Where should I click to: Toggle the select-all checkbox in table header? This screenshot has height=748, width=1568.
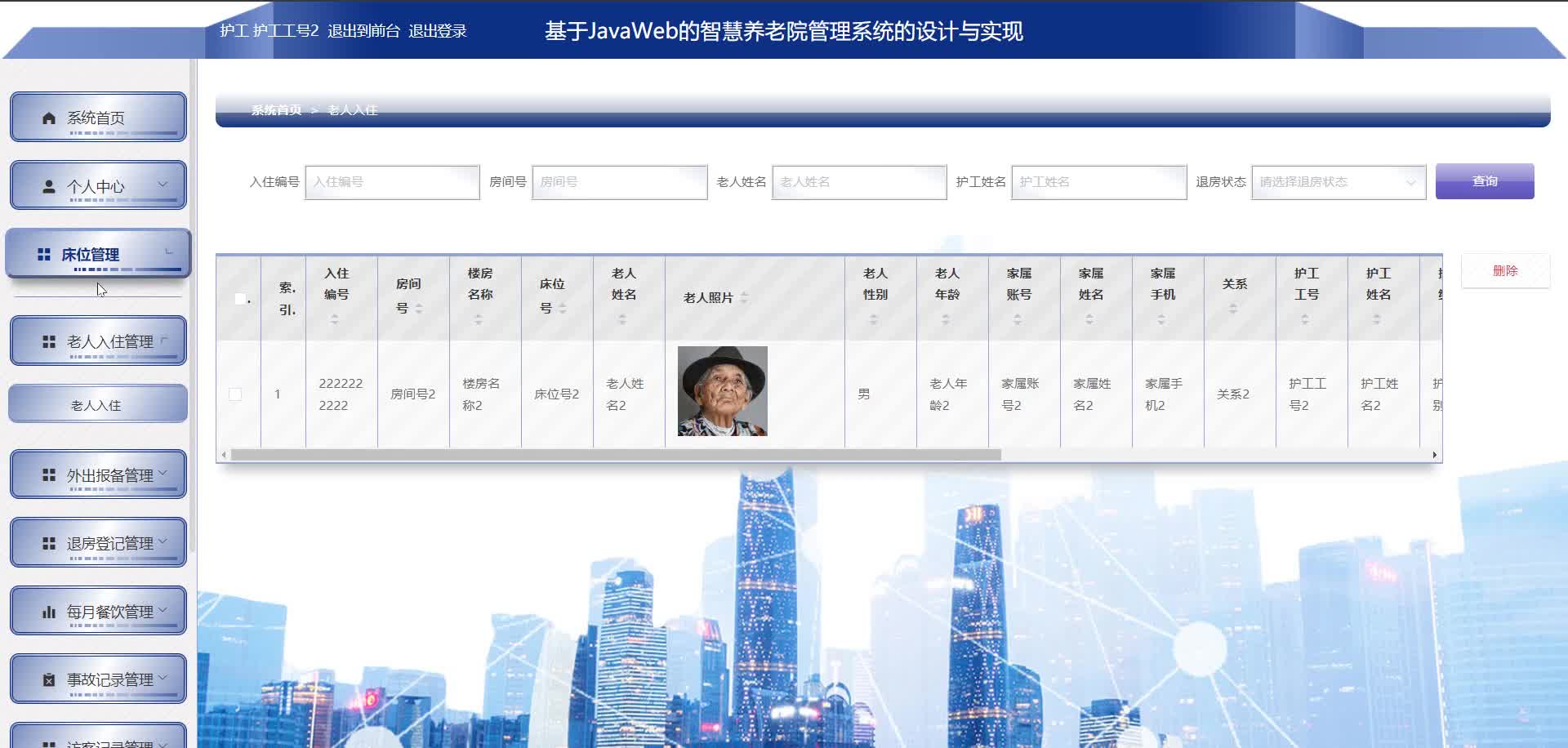click(240, 299)
